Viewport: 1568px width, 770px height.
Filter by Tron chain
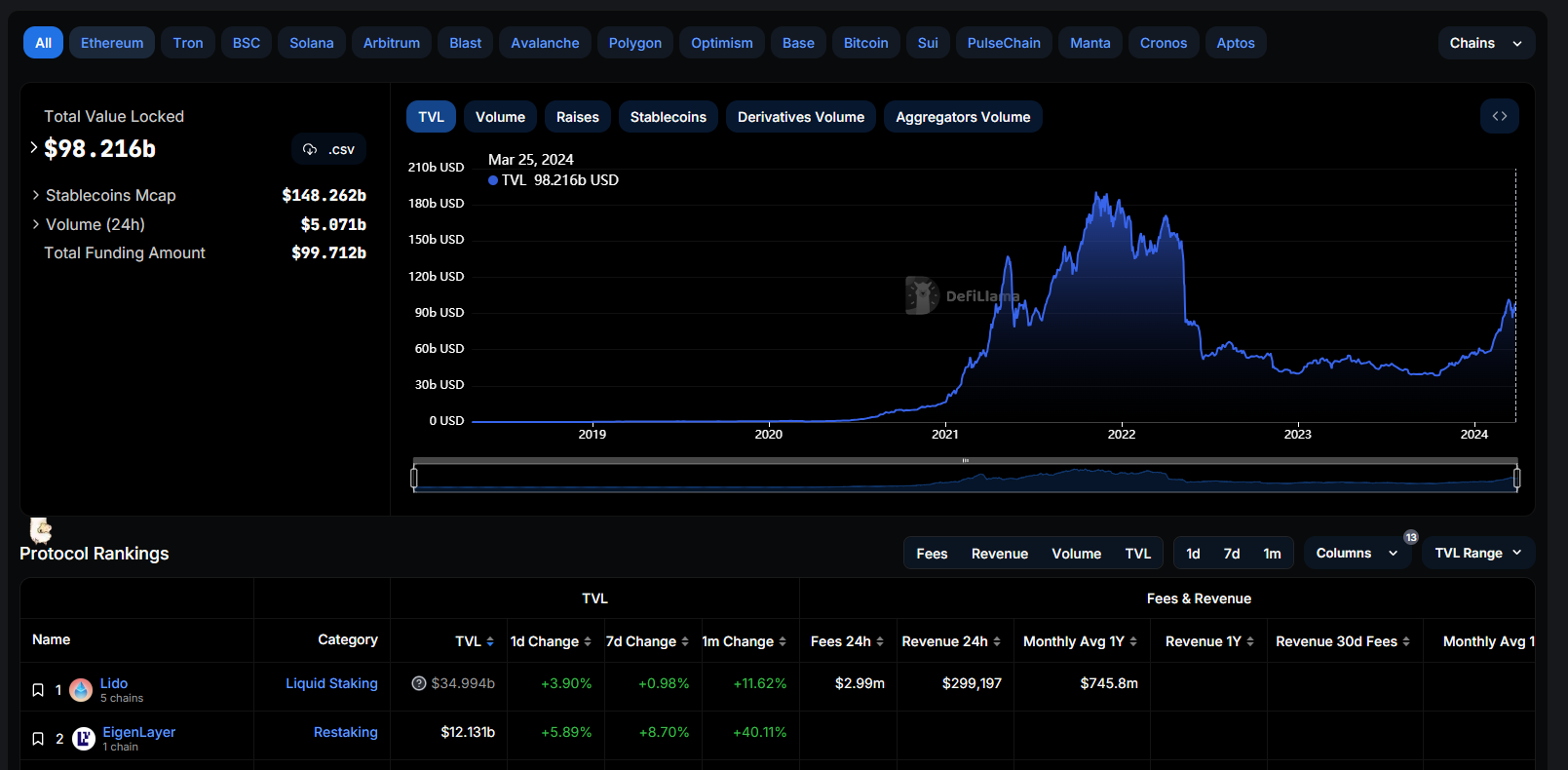click(188, 43)
